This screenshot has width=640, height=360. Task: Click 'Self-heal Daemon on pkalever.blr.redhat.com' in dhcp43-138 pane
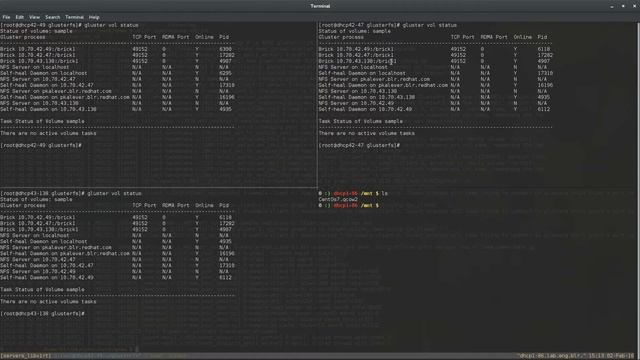(x=65, y=253)
